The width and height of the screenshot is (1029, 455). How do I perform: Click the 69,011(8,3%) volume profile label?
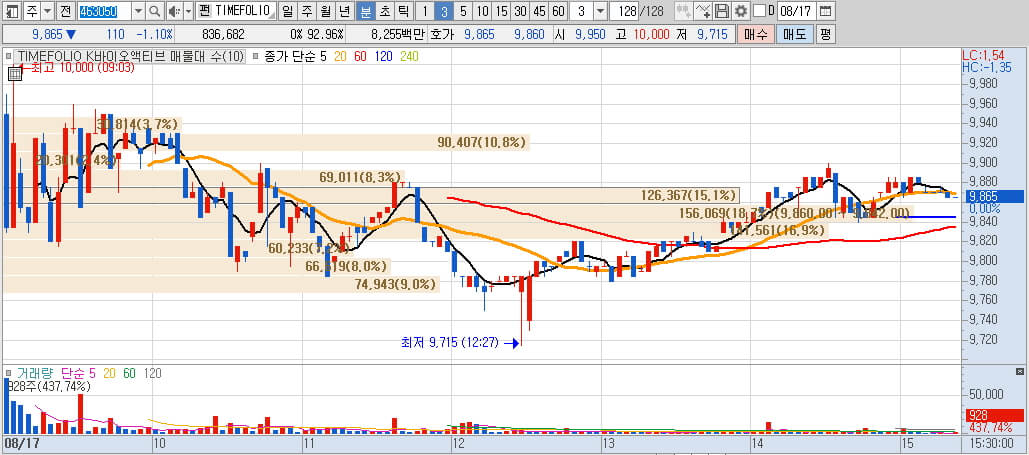click(x=360, y=177)
